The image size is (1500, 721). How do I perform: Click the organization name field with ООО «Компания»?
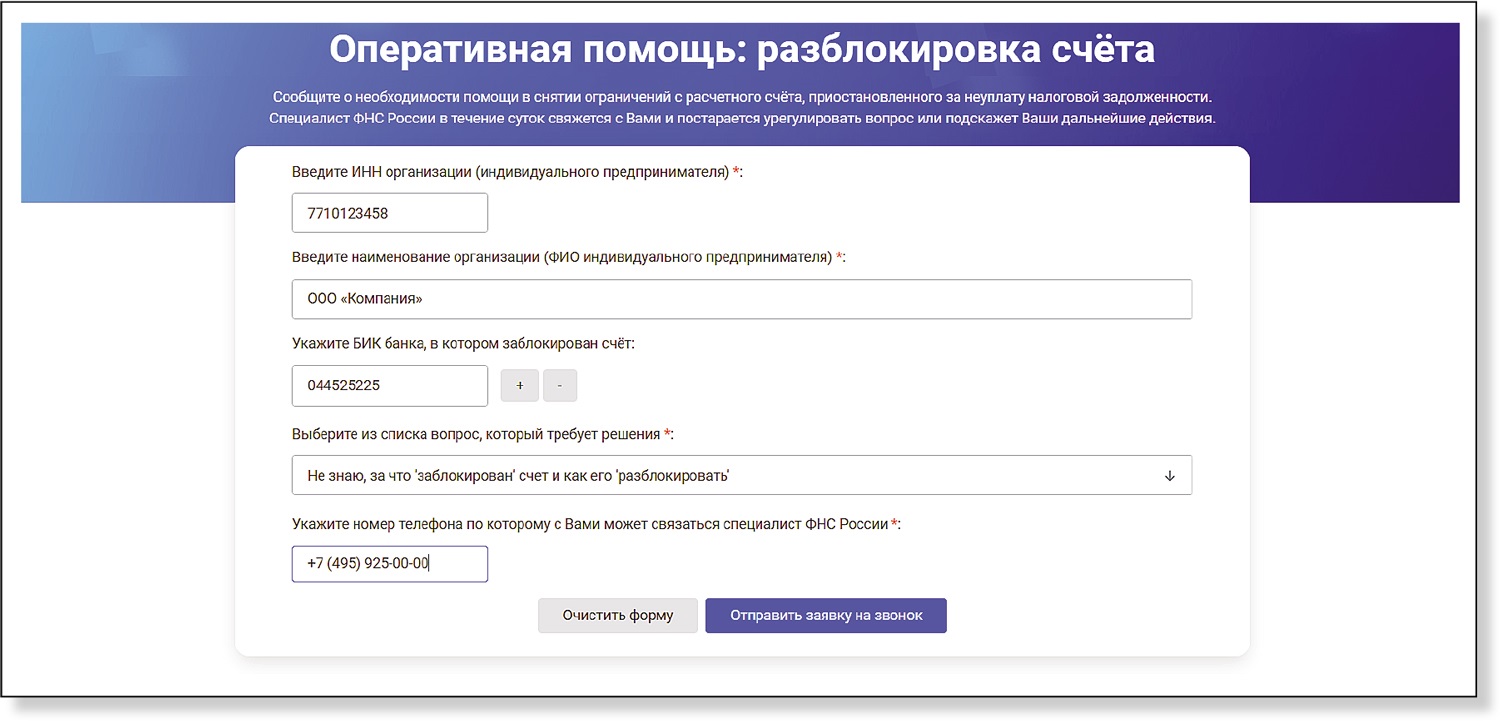pyautogui.click(x=742, y=299)
